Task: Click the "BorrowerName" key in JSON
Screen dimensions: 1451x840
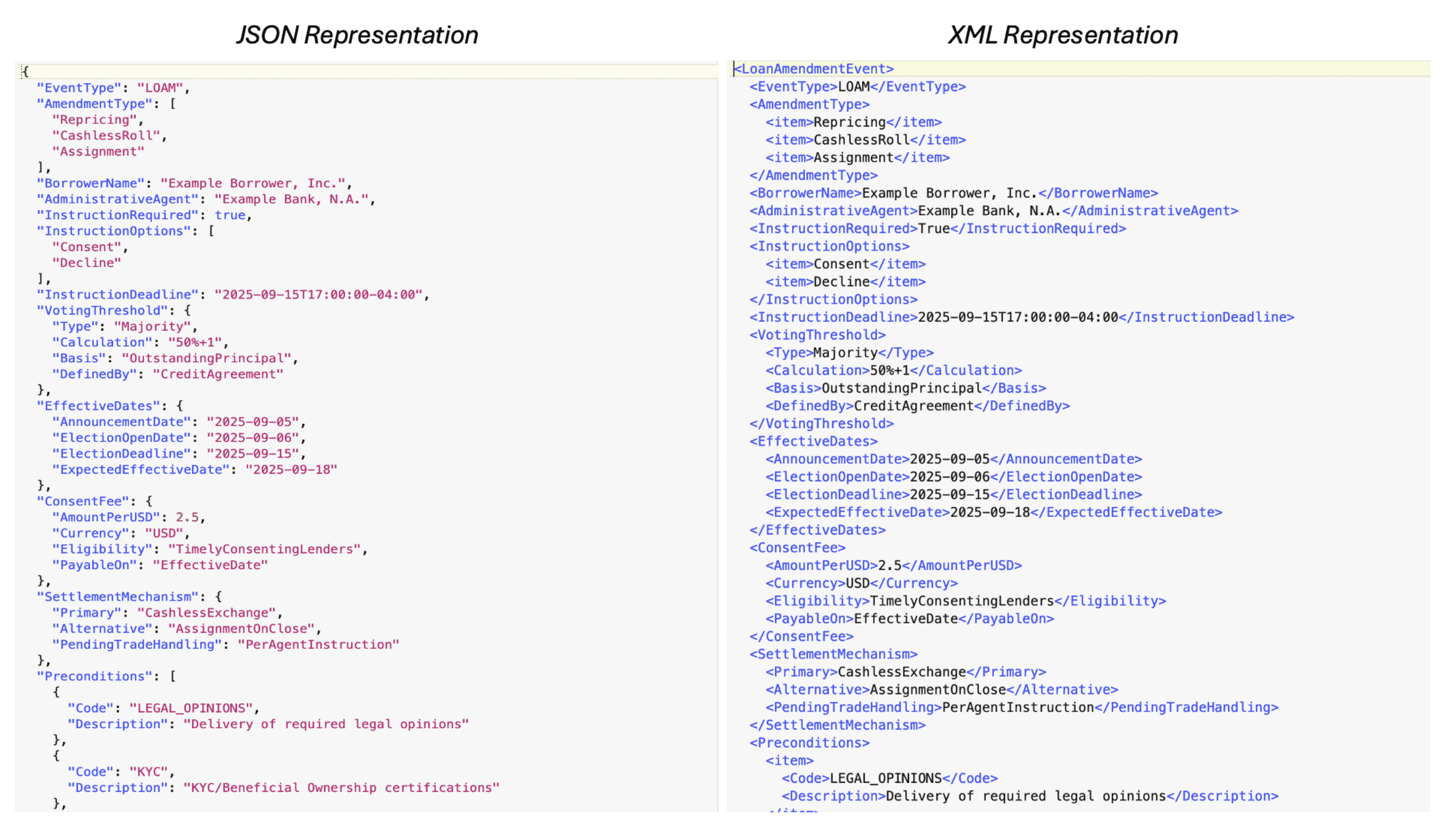Action: tap(90, 183)
